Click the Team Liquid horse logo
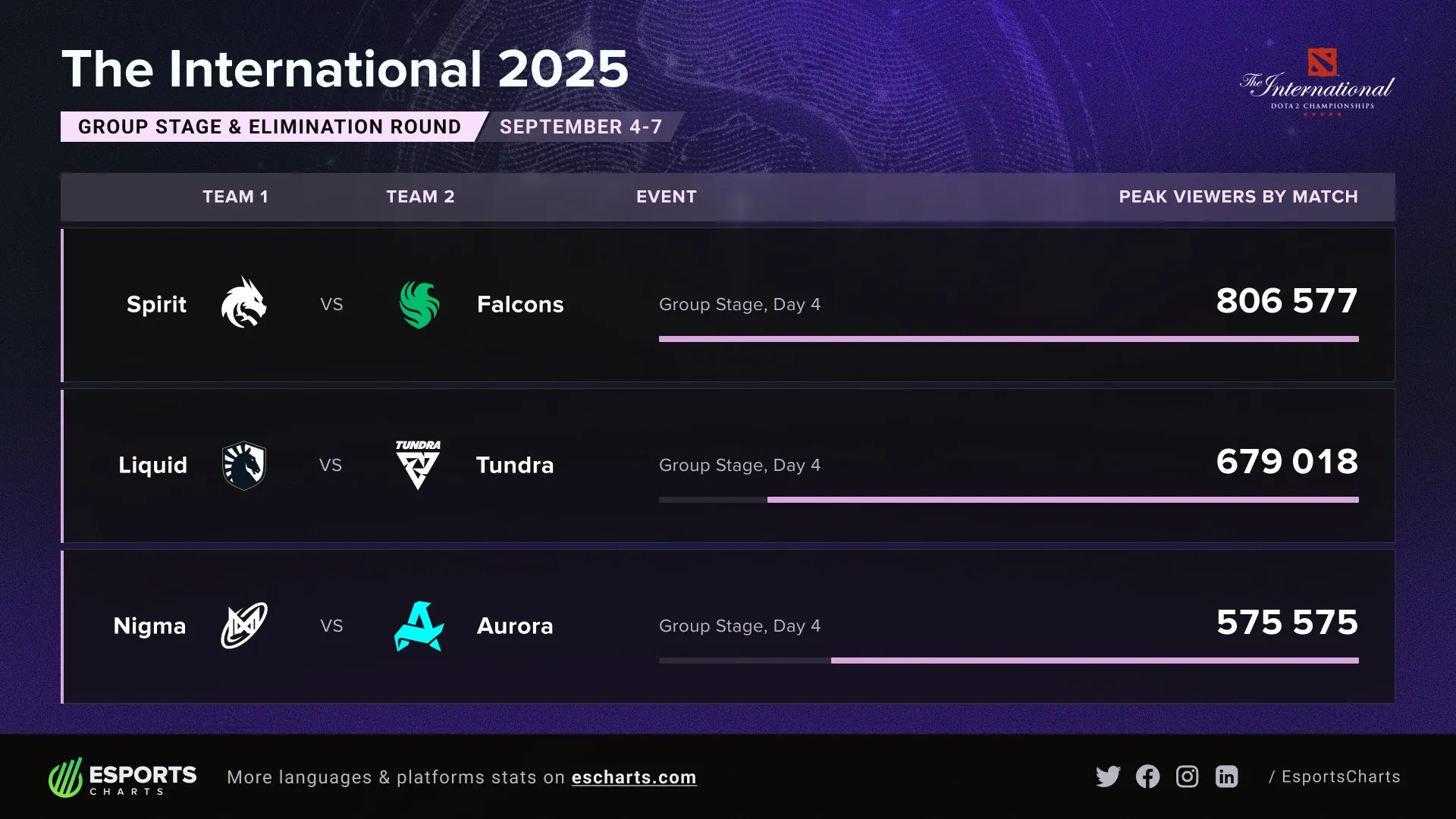 (x=243, y=465)
